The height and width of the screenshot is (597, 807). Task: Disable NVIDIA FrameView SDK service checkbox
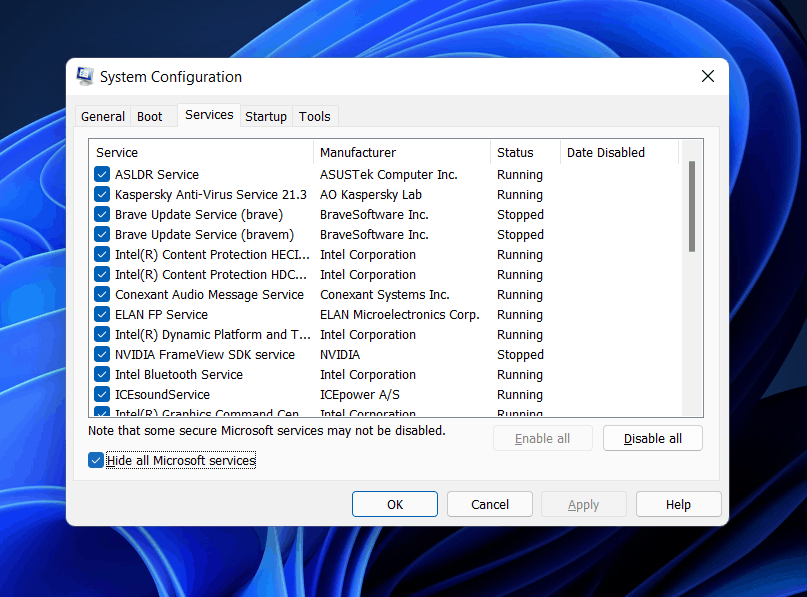(102, 355)
